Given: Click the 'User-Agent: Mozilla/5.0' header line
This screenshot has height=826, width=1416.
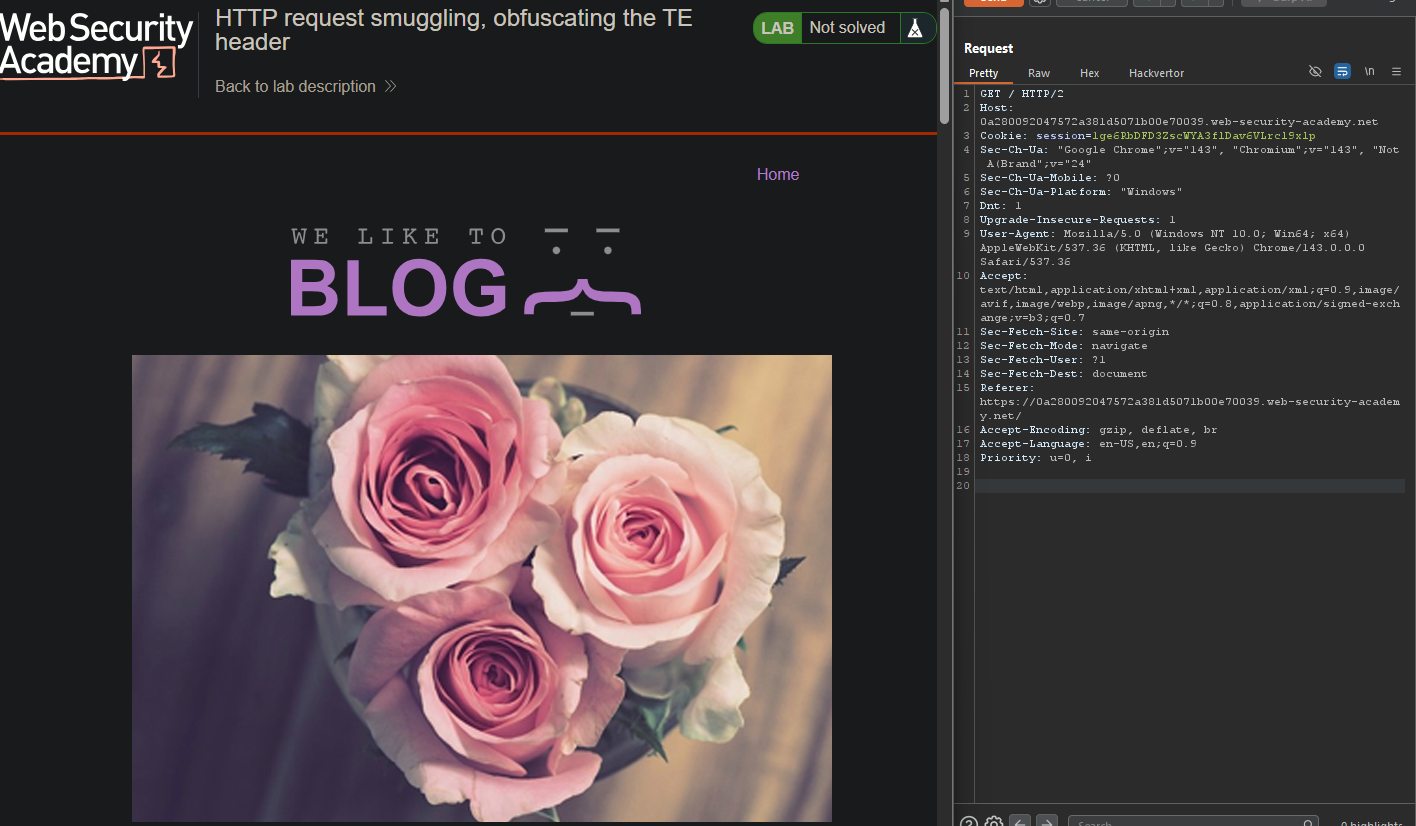Looking at the screenshot, I should click(x=1165, y=233).
